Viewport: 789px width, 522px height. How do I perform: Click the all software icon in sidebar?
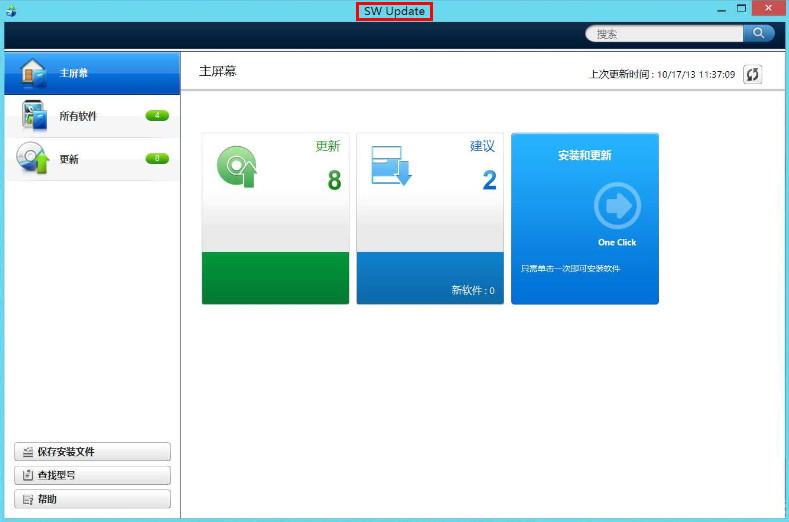click(34, 115)
